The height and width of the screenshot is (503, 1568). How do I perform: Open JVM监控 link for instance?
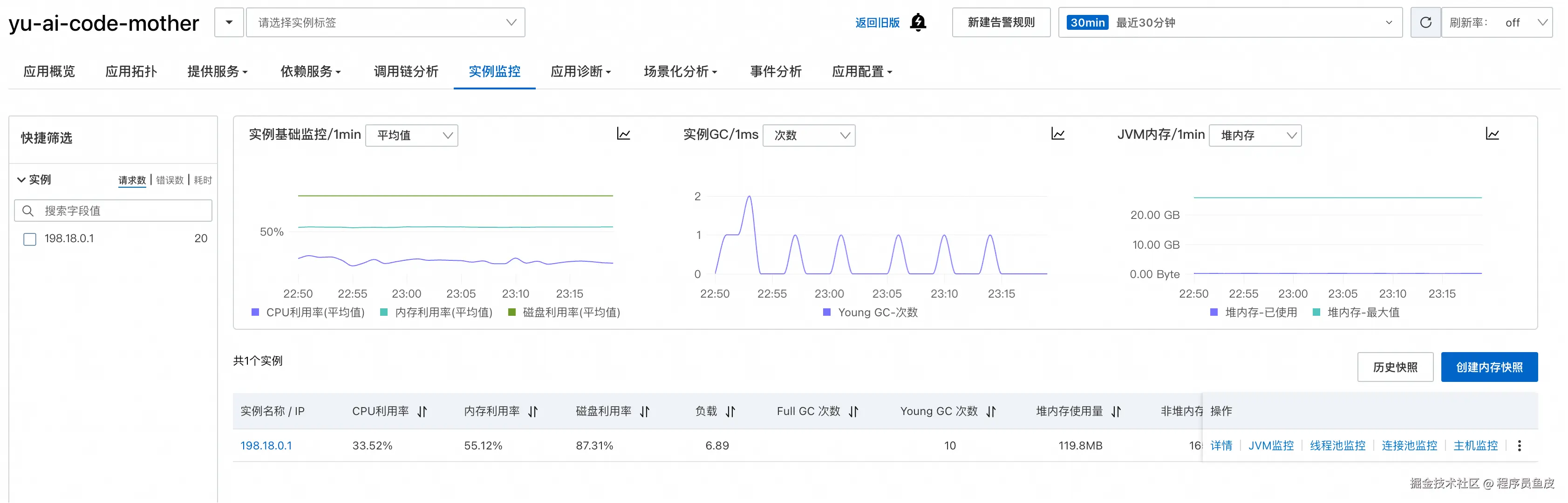click(1271, 446)
